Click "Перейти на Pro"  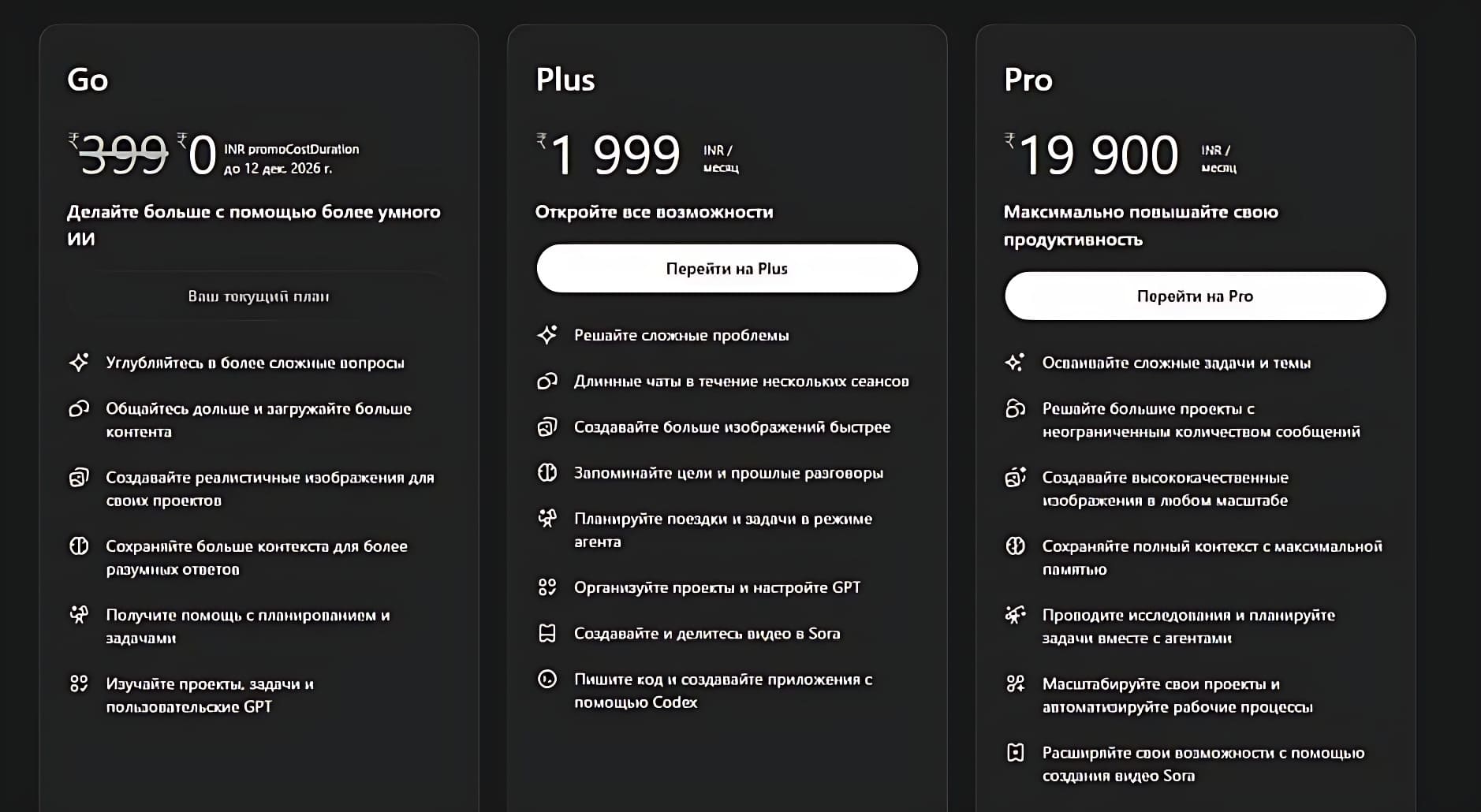(1194, 296)
